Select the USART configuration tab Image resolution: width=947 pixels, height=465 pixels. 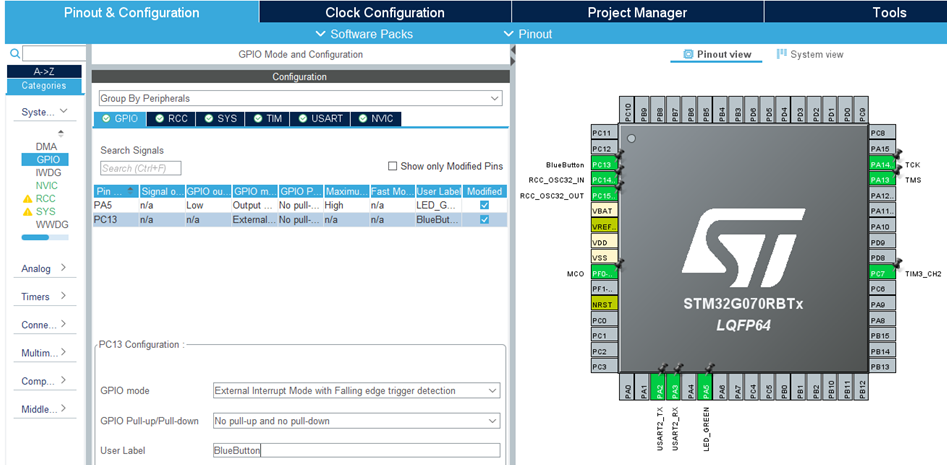point(320,119)
